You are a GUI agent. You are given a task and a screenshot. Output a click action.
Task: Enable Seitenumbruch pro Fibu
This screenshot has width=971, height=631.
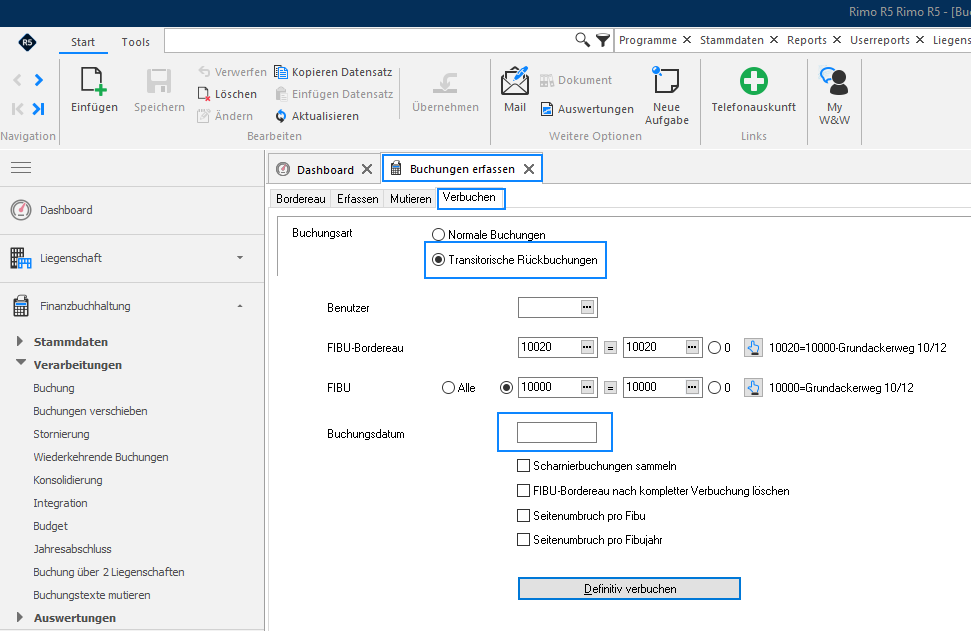(523, 516)
